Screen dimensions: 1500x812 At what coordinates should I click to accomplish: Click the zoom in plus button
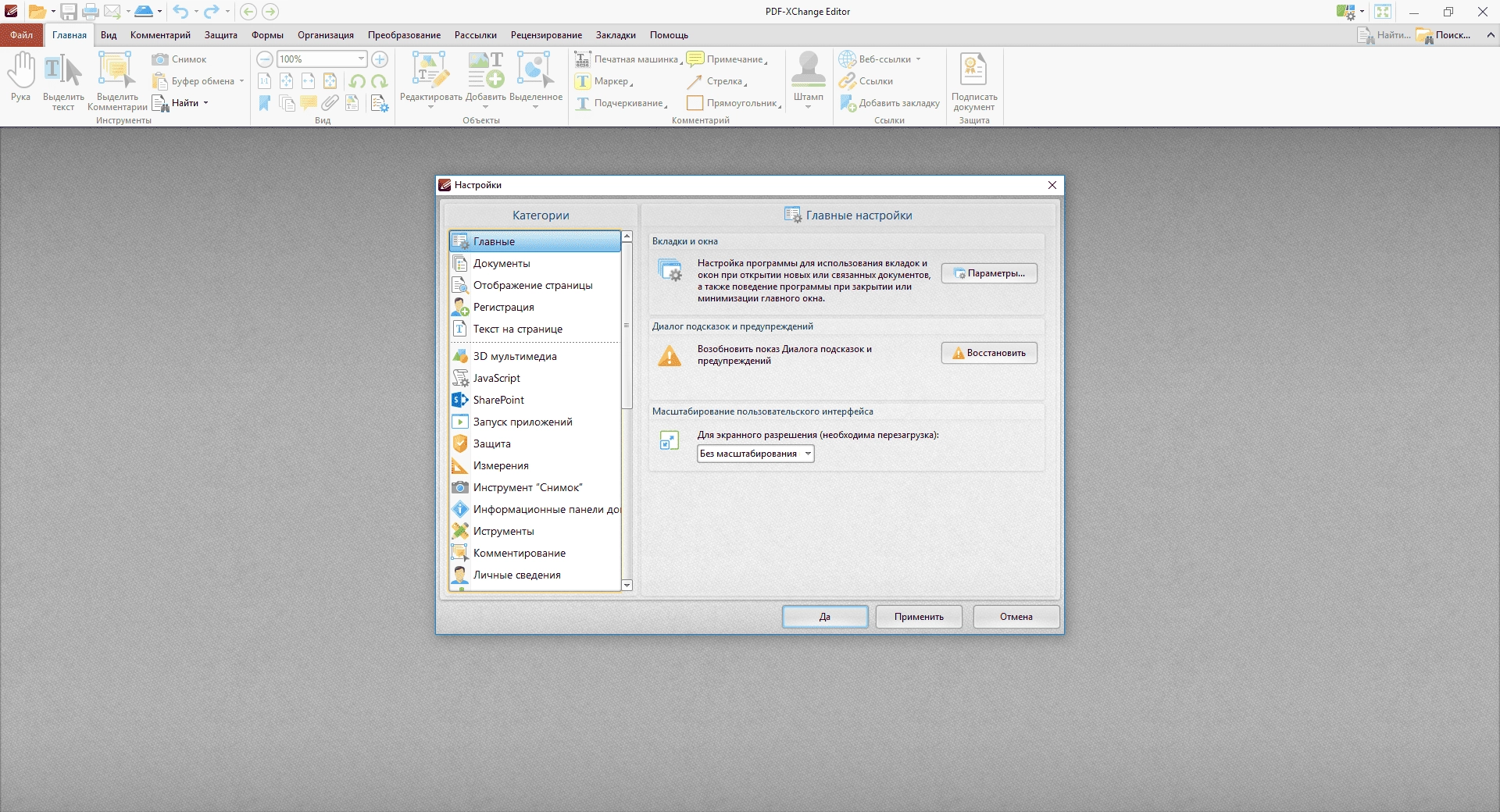[x=380, y=59]
